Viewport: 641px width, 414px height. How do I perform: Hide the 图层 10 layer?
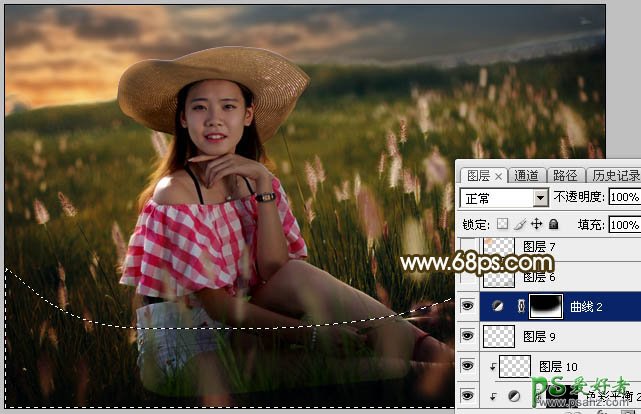pos(468,367)
